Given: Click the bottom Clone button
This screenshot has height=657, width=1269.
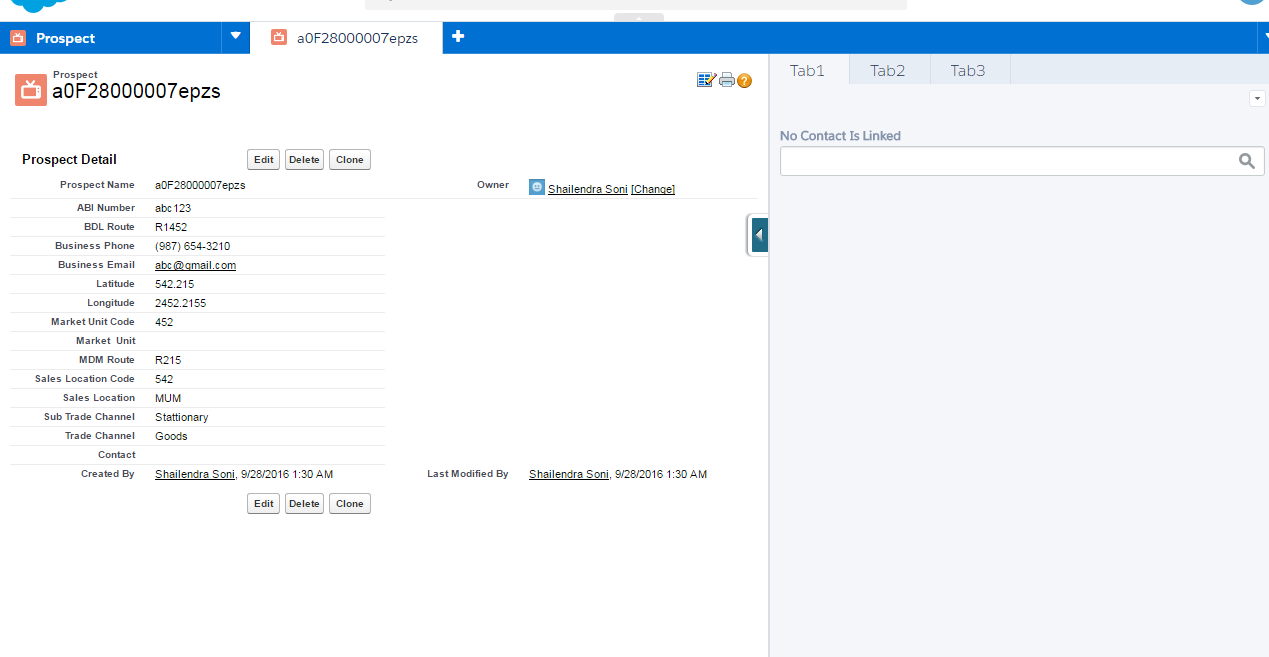Looking at the screenshot, I should (350, 504).
